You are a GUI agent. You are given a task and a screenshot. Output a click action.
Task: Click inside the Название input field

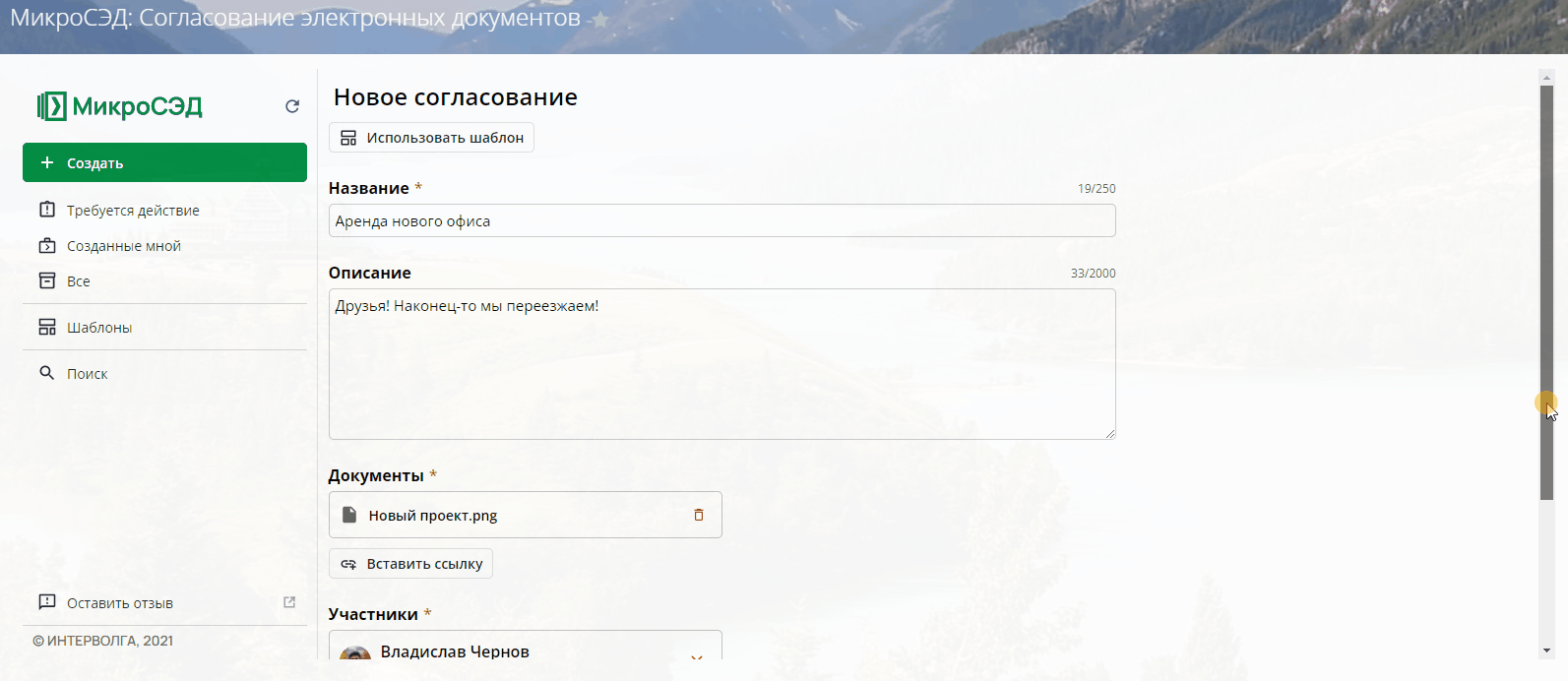(x=721, y=221)
